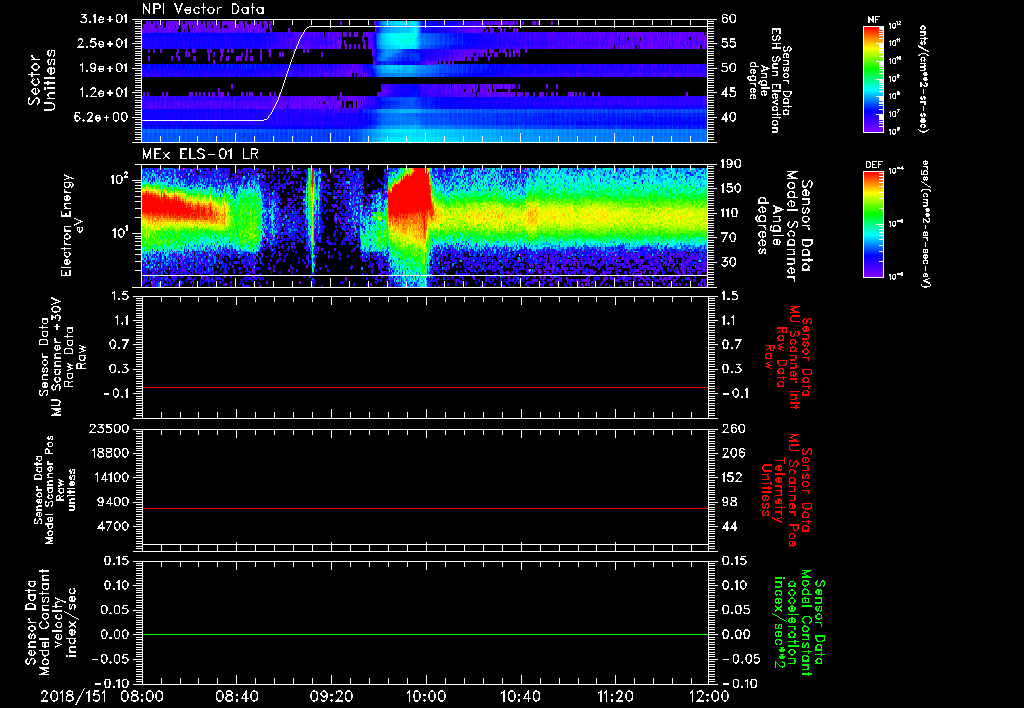Click the 12:00 time axis label
1024x708 pixels.
(709, 696)
